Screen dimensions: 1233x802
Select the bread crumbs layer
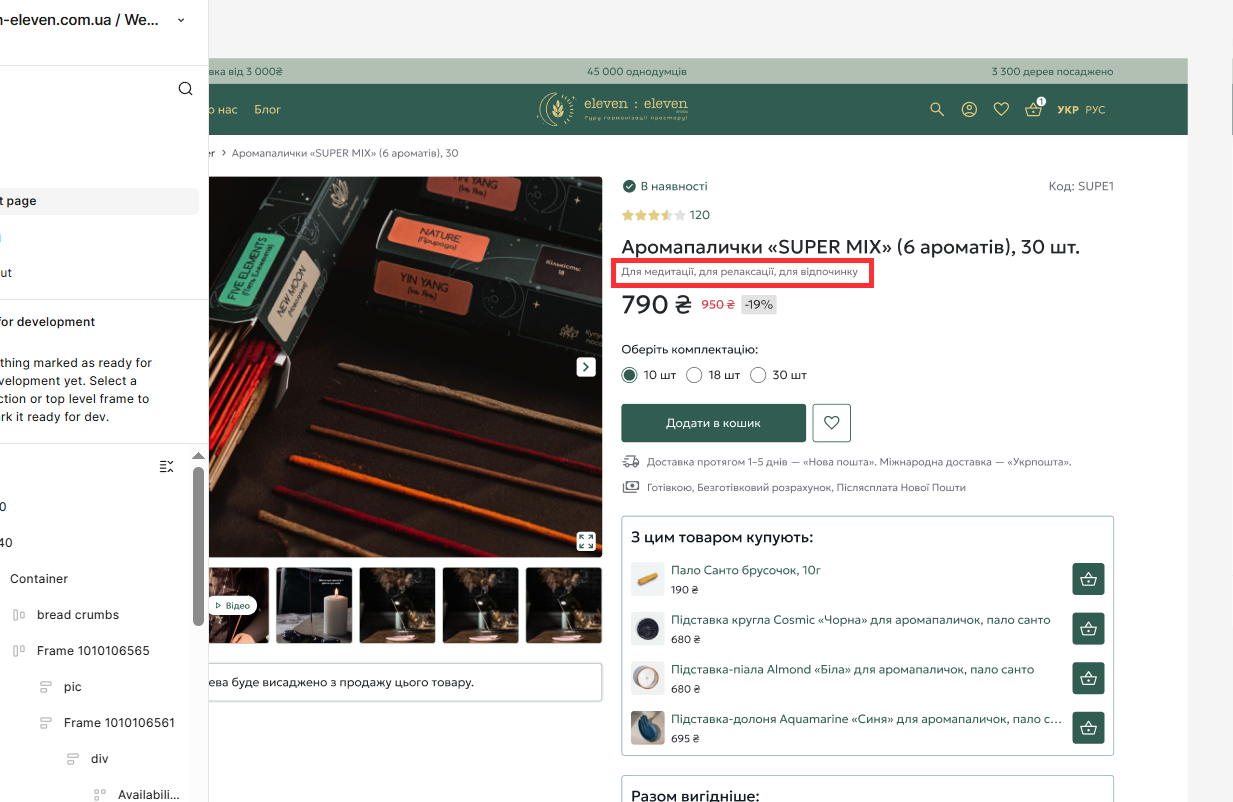tap(78, 615)
